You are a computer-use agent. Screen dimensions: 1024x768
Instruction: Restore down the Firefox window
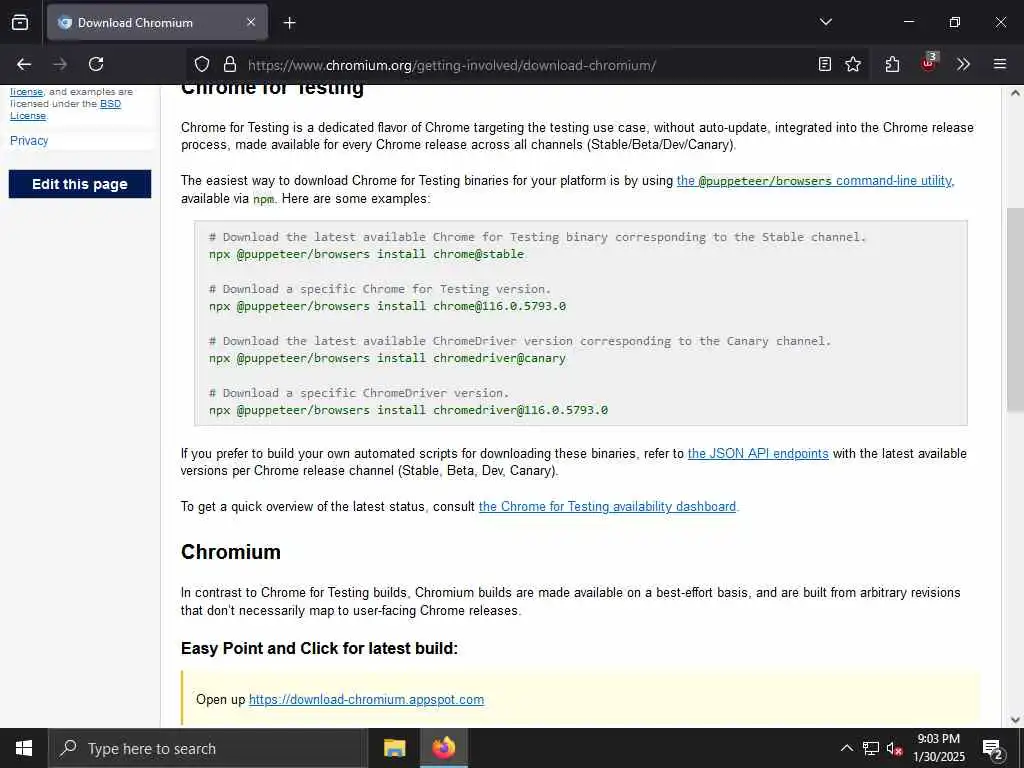click(x=955, y=22)
